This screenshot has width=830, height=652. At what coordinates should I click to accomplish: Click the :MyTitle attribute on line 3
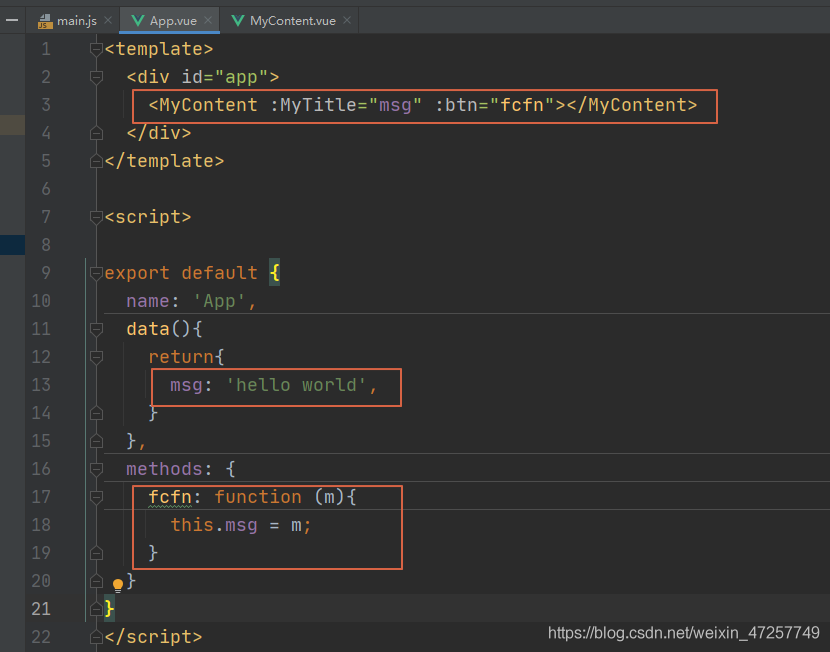[313, 105]
